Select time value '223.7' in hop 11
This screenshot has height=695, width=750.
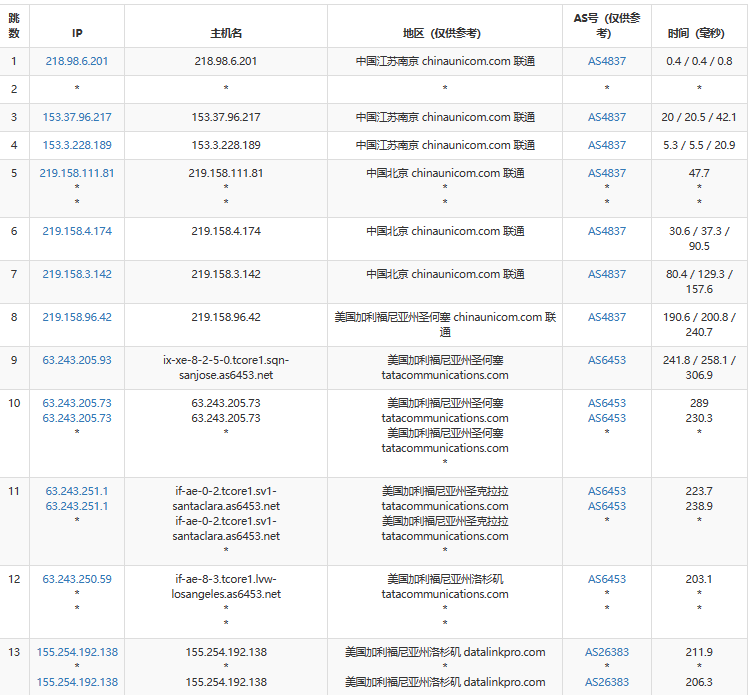(x=699, y=491)
